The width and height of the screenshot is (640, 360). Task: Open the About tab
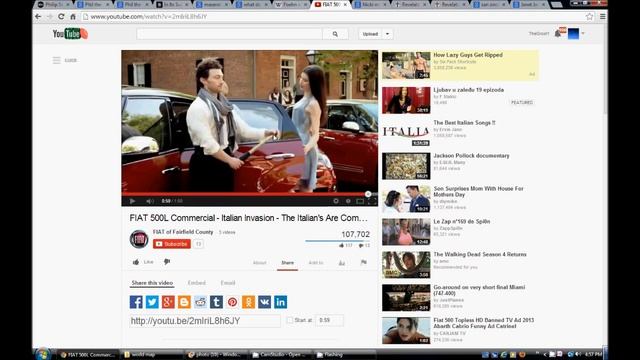pyautogui.click(x=260, y=263)
